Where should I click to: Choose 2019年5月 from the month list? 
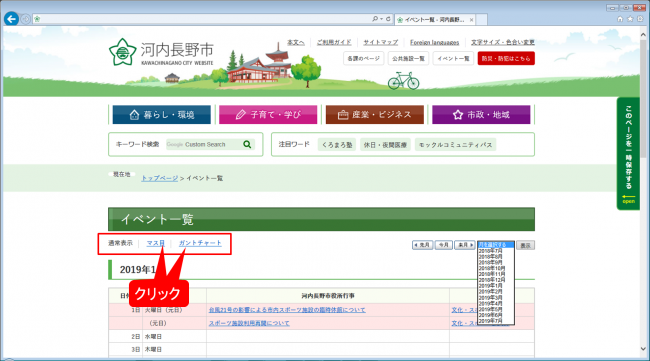point(496,309)
